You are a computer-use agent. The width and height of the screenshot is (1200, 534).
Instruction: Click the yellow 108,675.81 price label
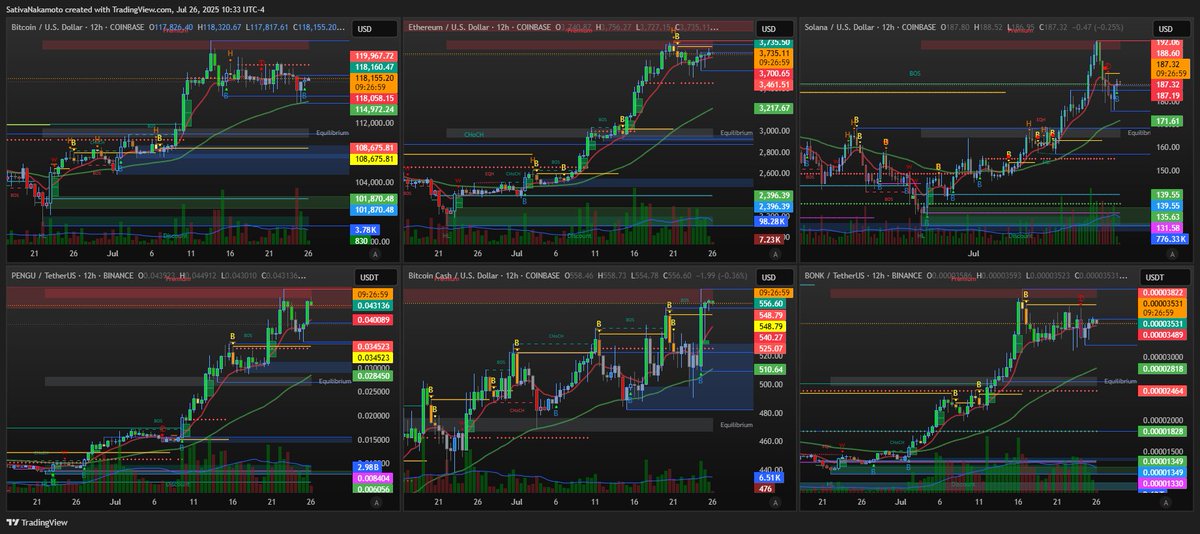coord(375,159)
